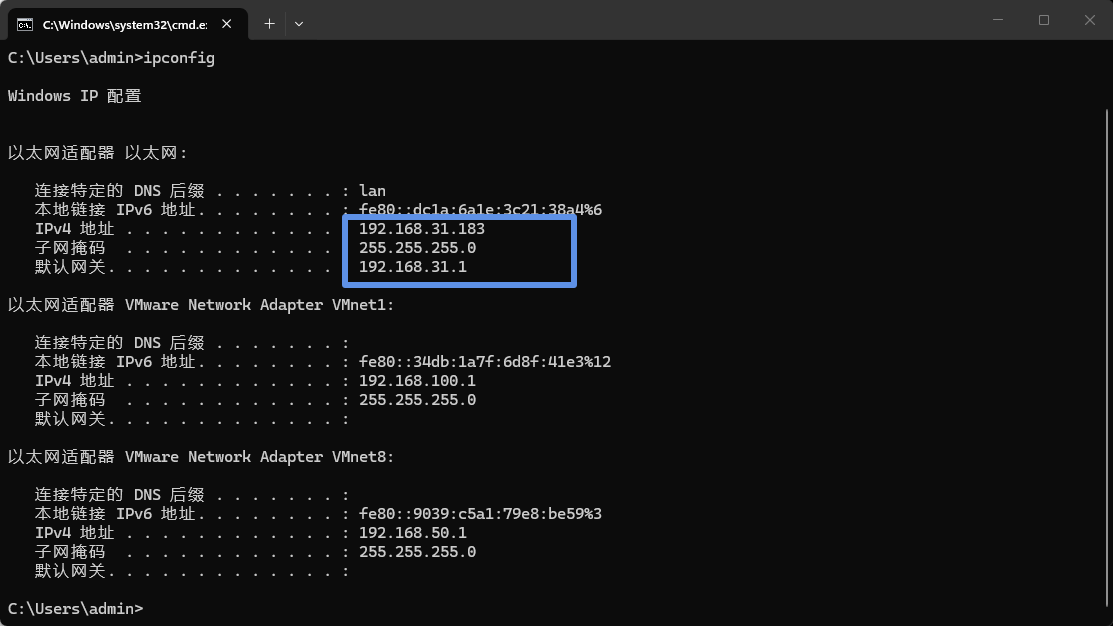Click the cmd icon on the terminal tab

tap(25, 23)
